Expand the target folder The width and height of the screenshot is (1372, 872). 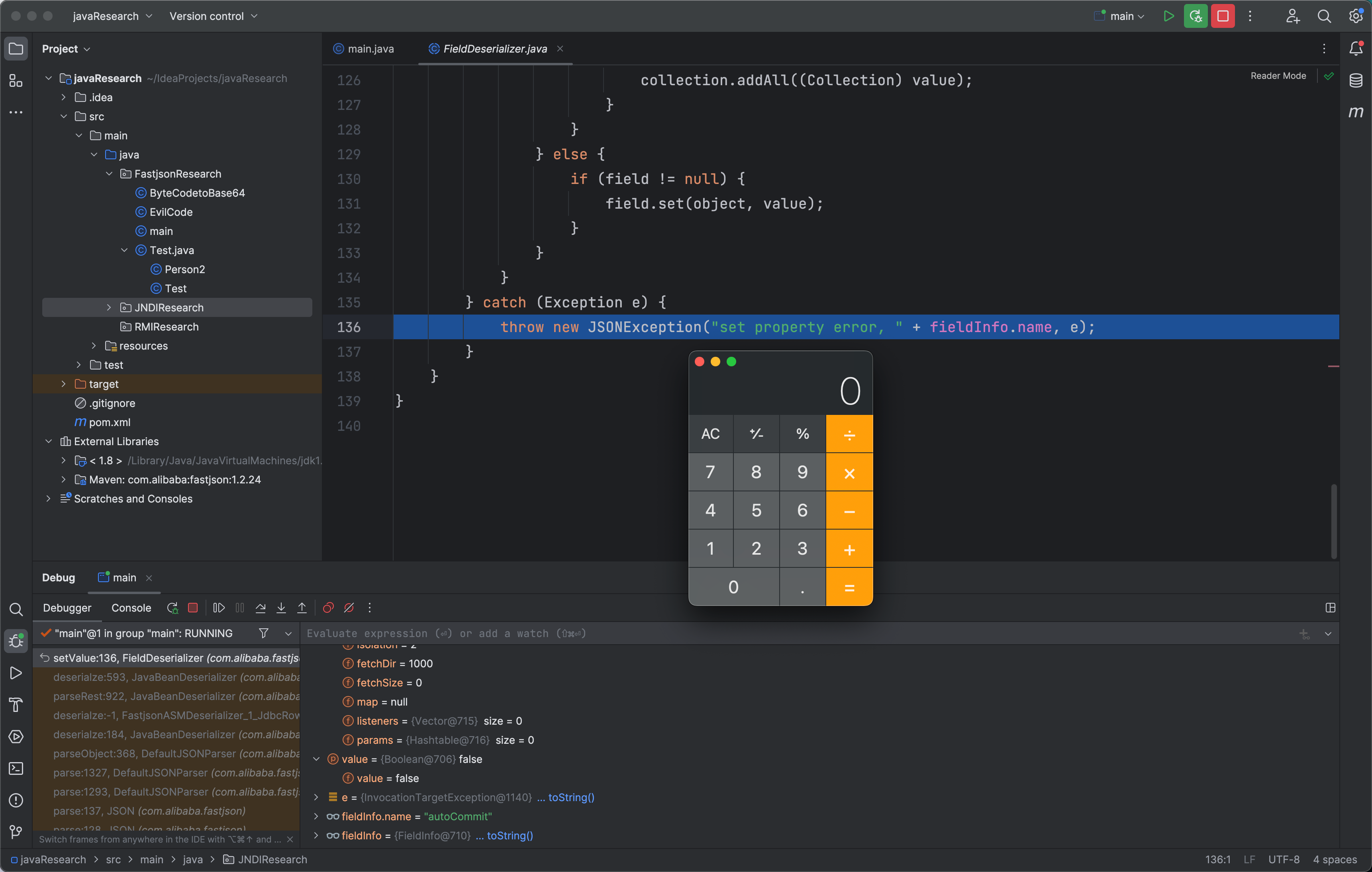coord(64,384)
